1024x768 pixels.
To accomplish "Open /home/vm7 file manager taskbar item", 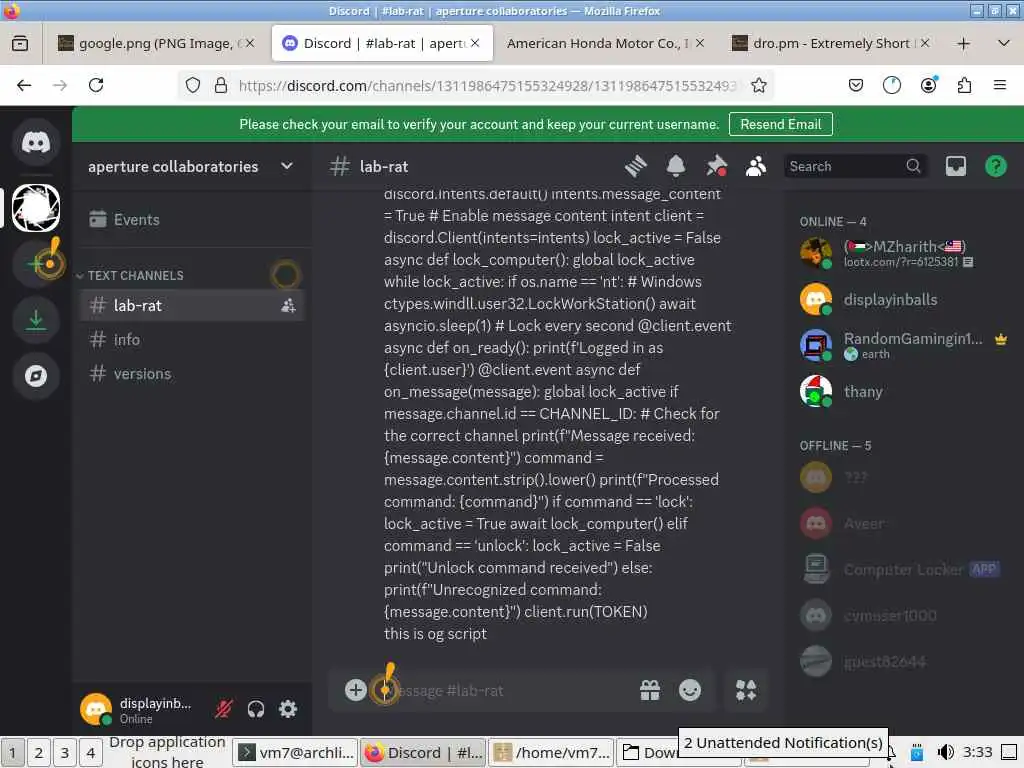I will click(x=552, y=752).
